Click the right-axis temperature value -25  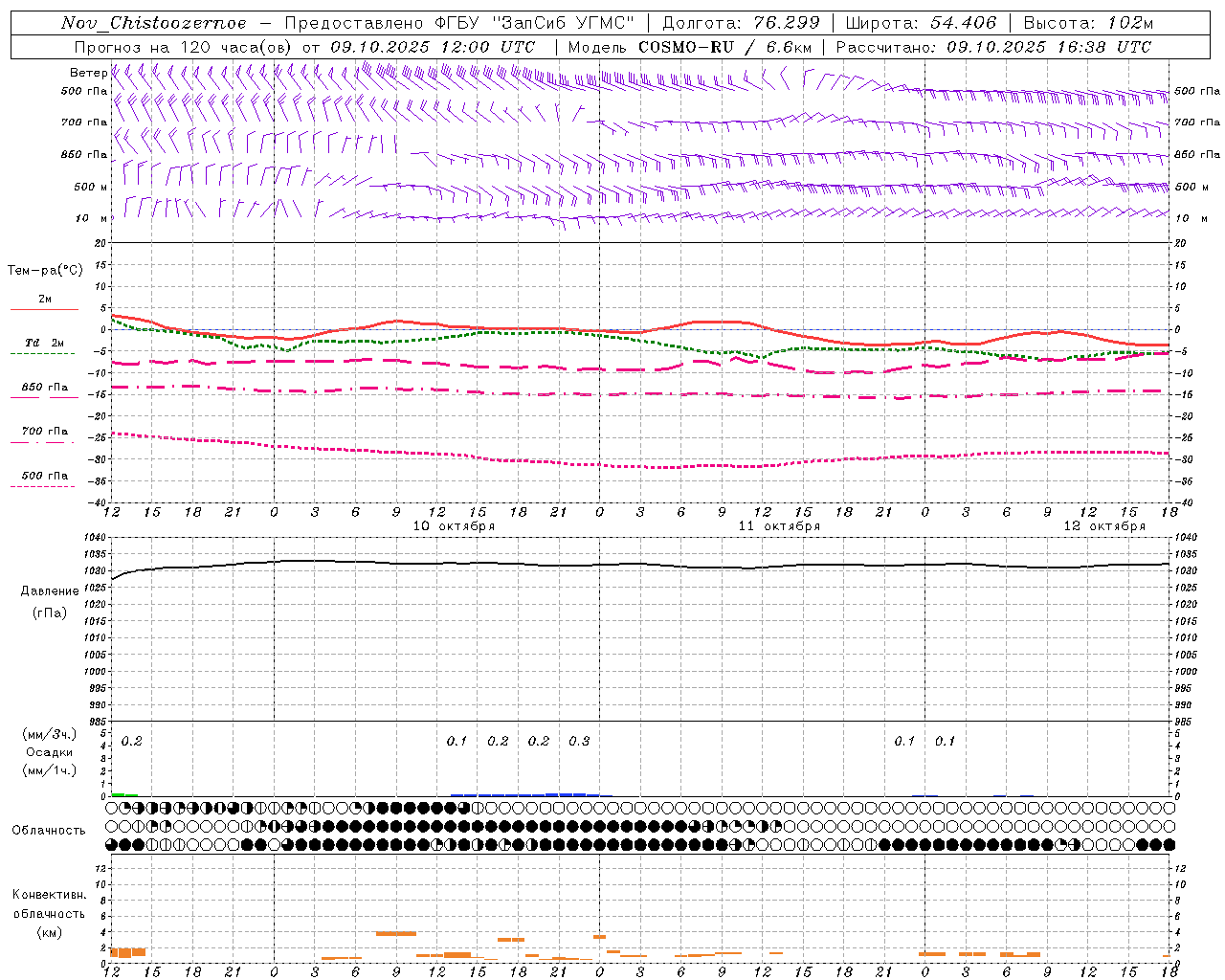(1185, 437)
